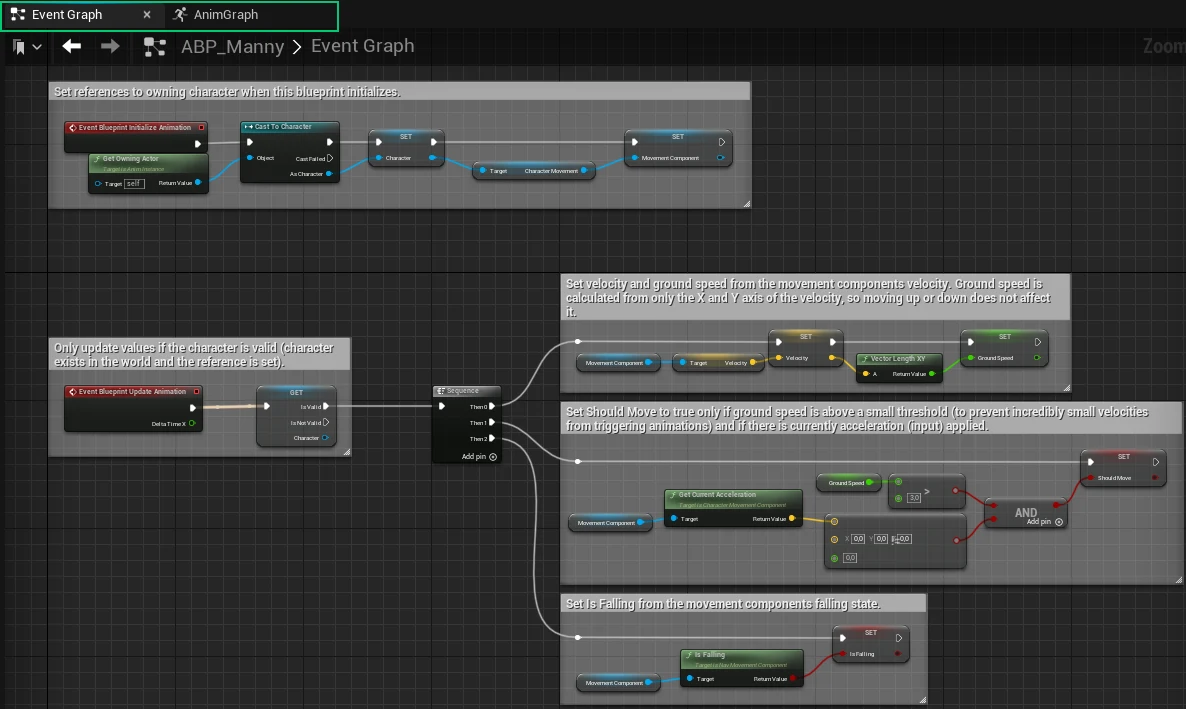Add a pin on the AND node
The height and width of the screenshot is (709, 1186).
pos(1058,522)
